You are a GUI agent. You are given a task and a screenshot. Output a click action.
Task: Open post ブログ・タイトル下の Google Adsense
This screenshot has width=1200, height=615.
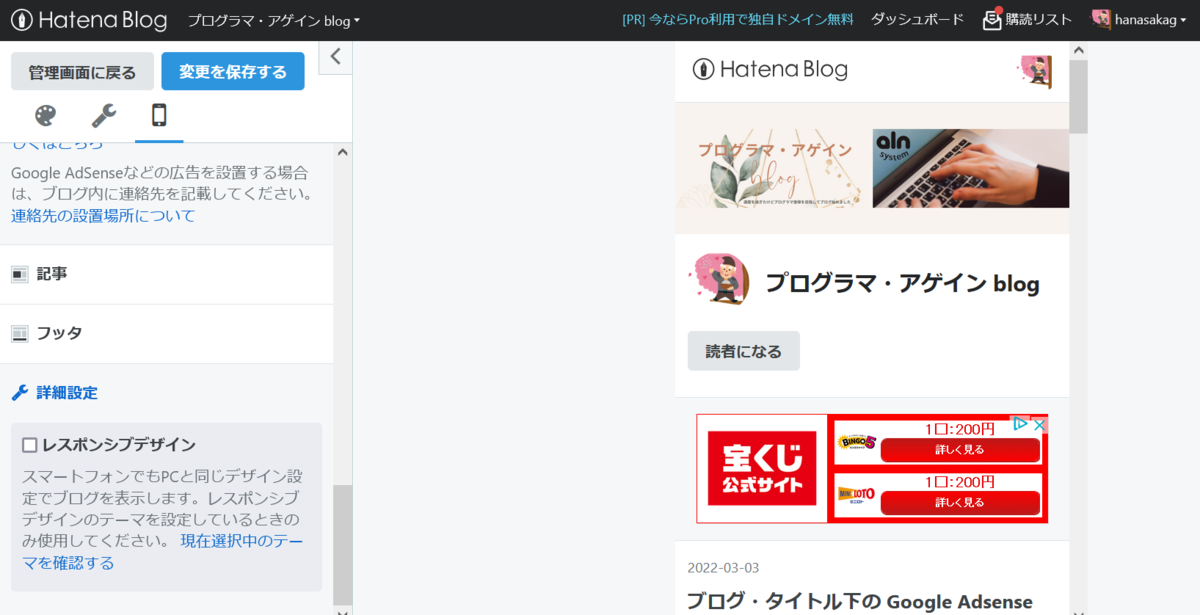click(859, 601)
